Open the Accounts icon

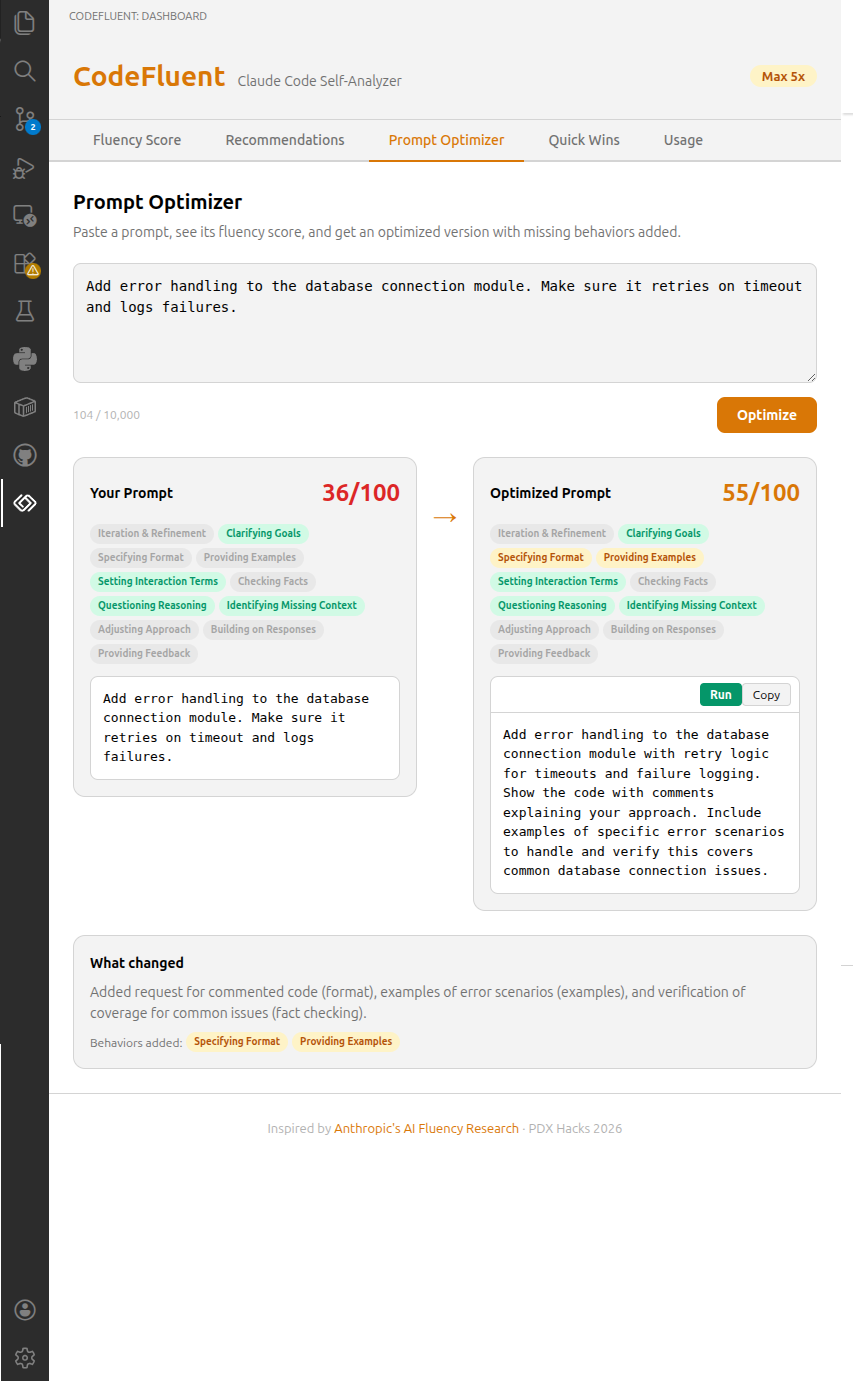[24, 1310]
